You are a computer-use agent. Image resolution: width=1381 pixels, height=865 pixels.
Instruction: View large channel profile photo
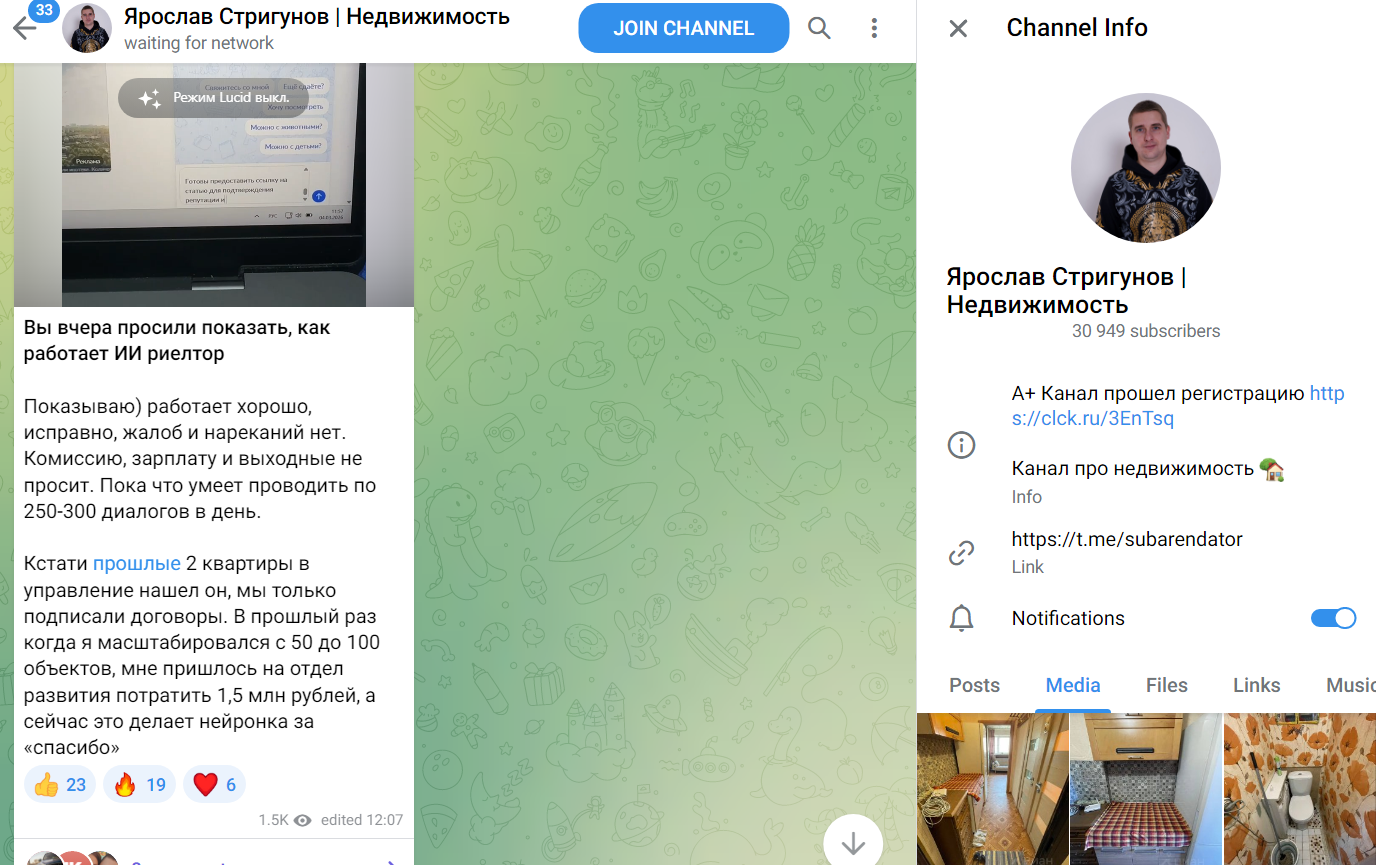tap(1146, 168)
